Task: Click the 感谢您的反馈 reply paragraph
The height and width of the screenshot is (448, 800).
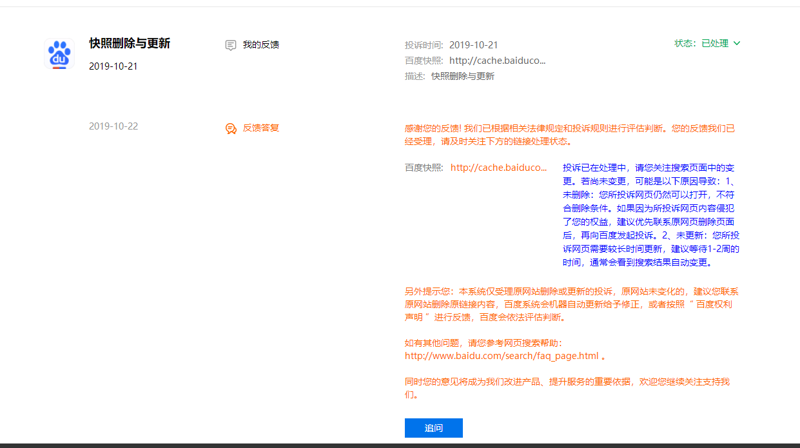Action: point(570,135)
